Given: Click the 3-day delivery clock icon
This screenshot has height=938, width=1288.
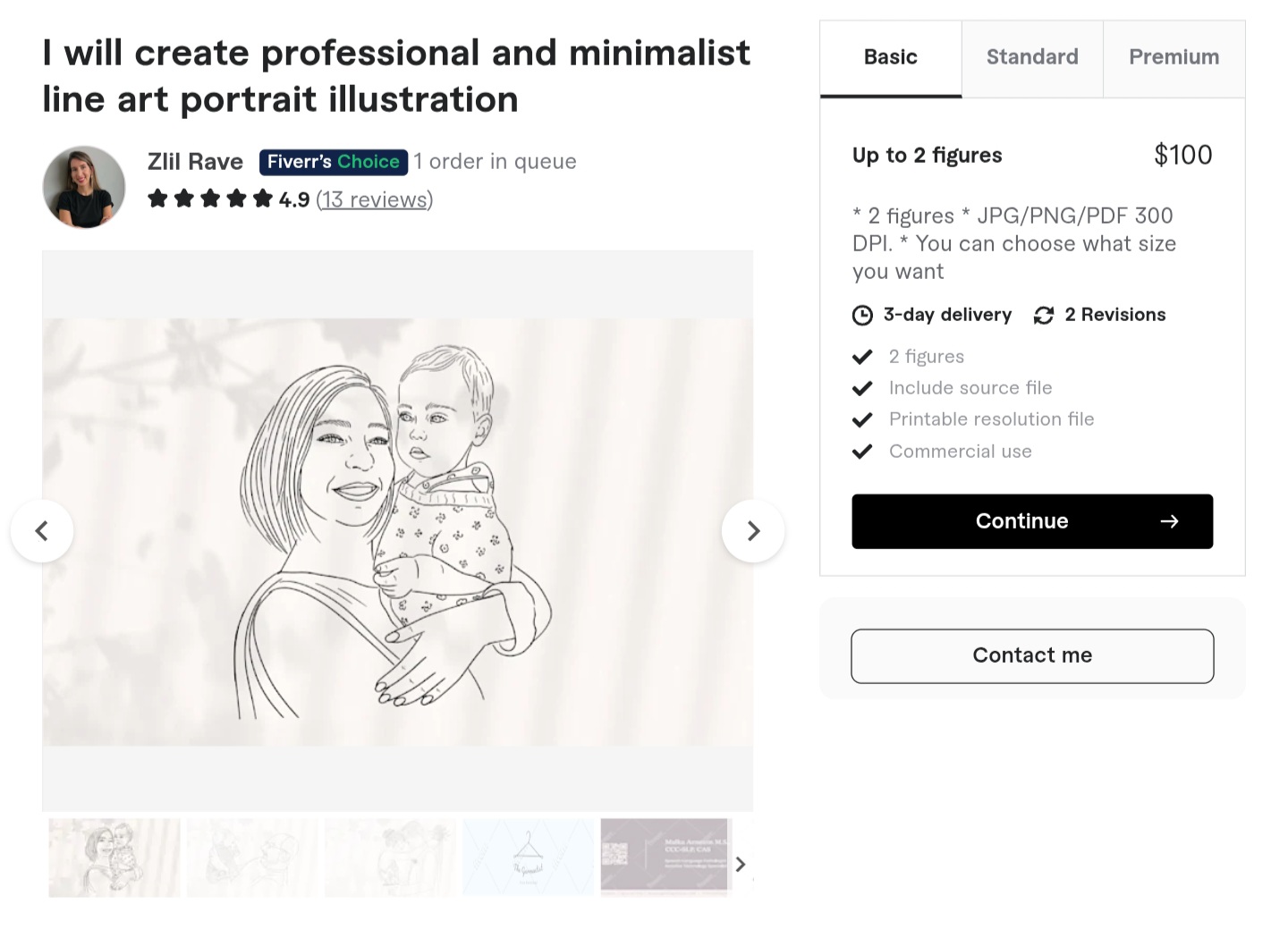Looking at the screenshot, I should point(862,316).
